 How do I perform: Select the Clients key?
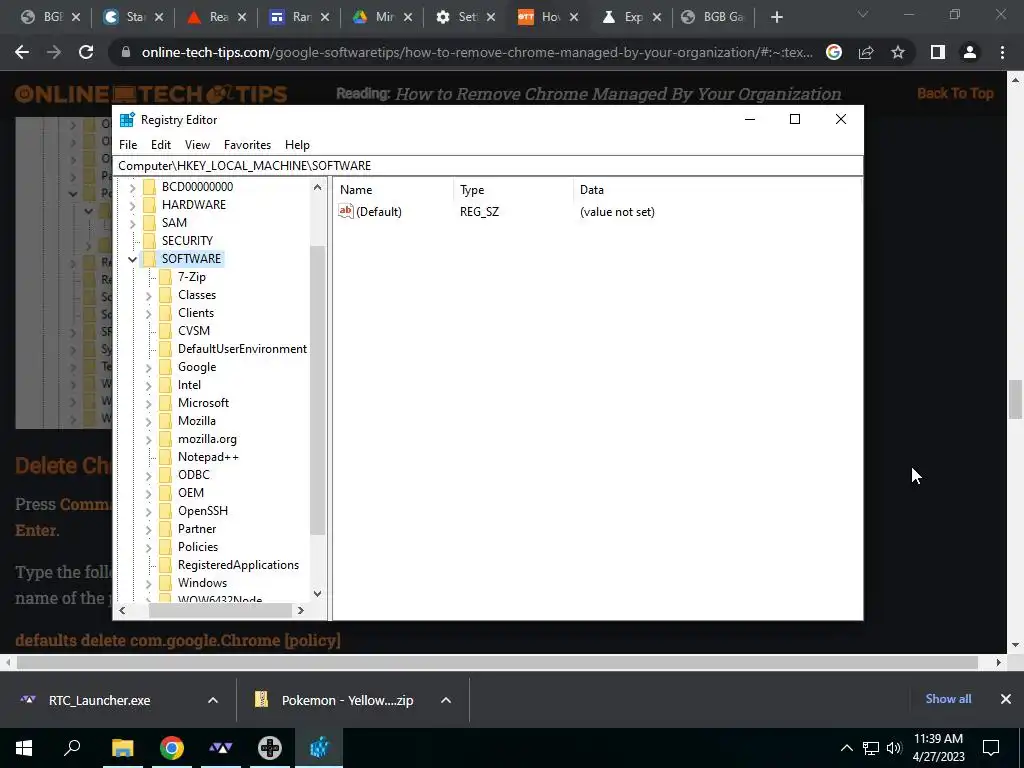pyautogui.click(x=196, y=313)
